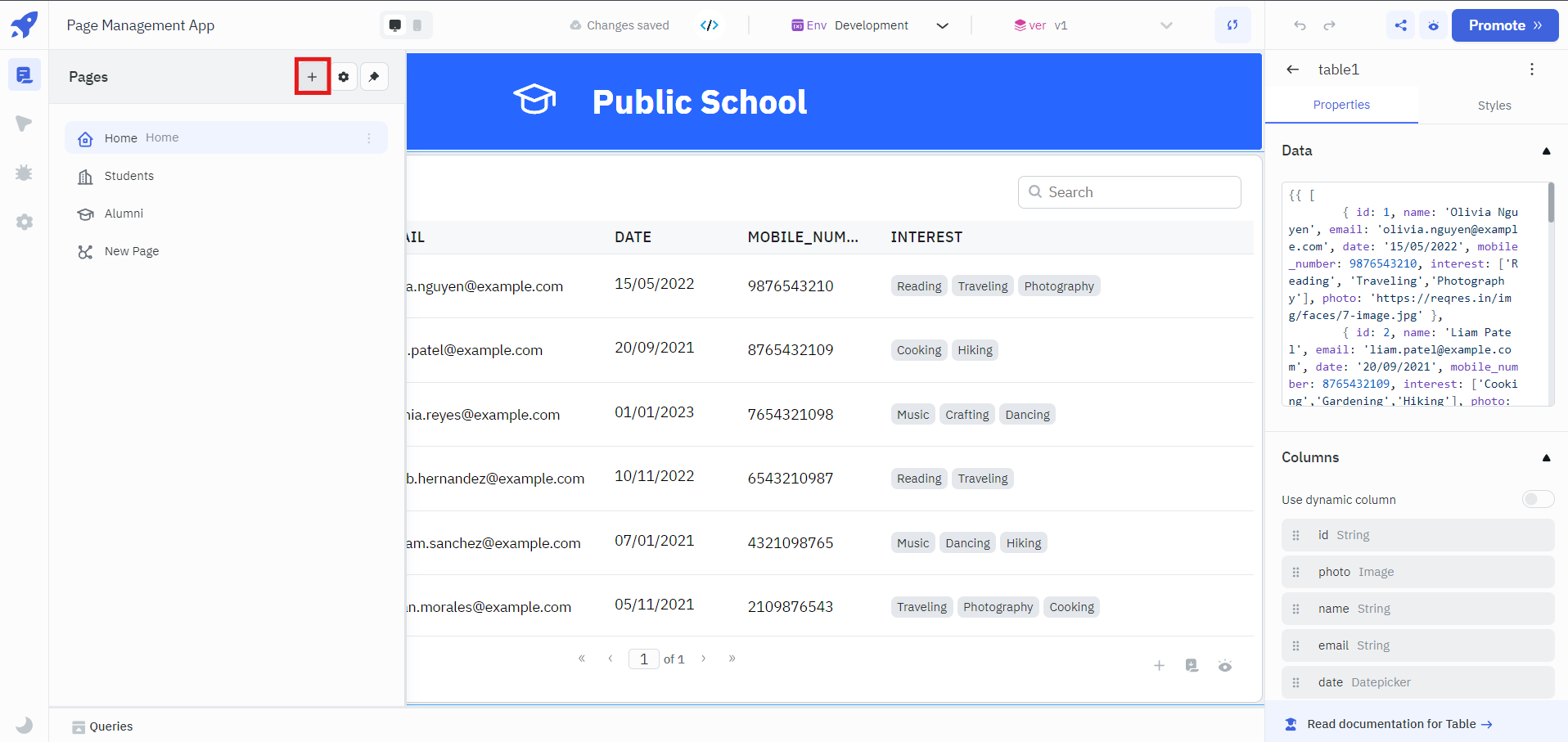Open the date Datepicker column settings
Screen dimensions: 1568x742
point(1417,682)
